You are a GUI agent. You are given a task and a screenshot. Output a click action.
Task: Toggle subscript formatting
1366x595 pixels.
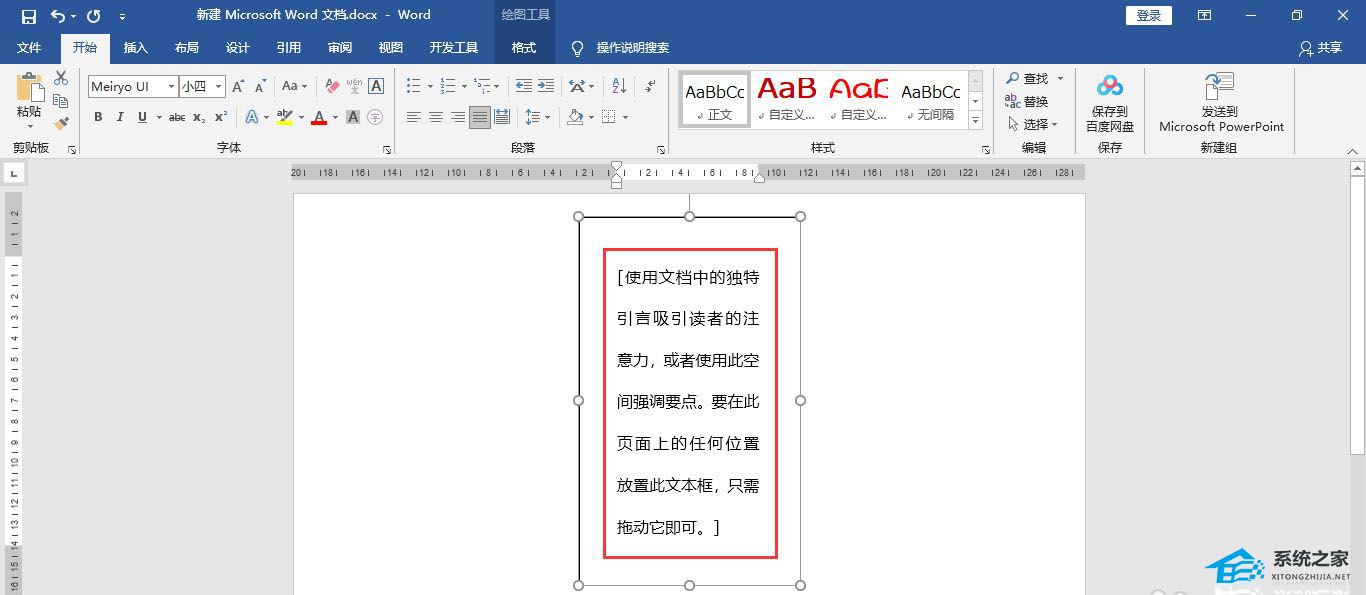(x=199, y=117)
